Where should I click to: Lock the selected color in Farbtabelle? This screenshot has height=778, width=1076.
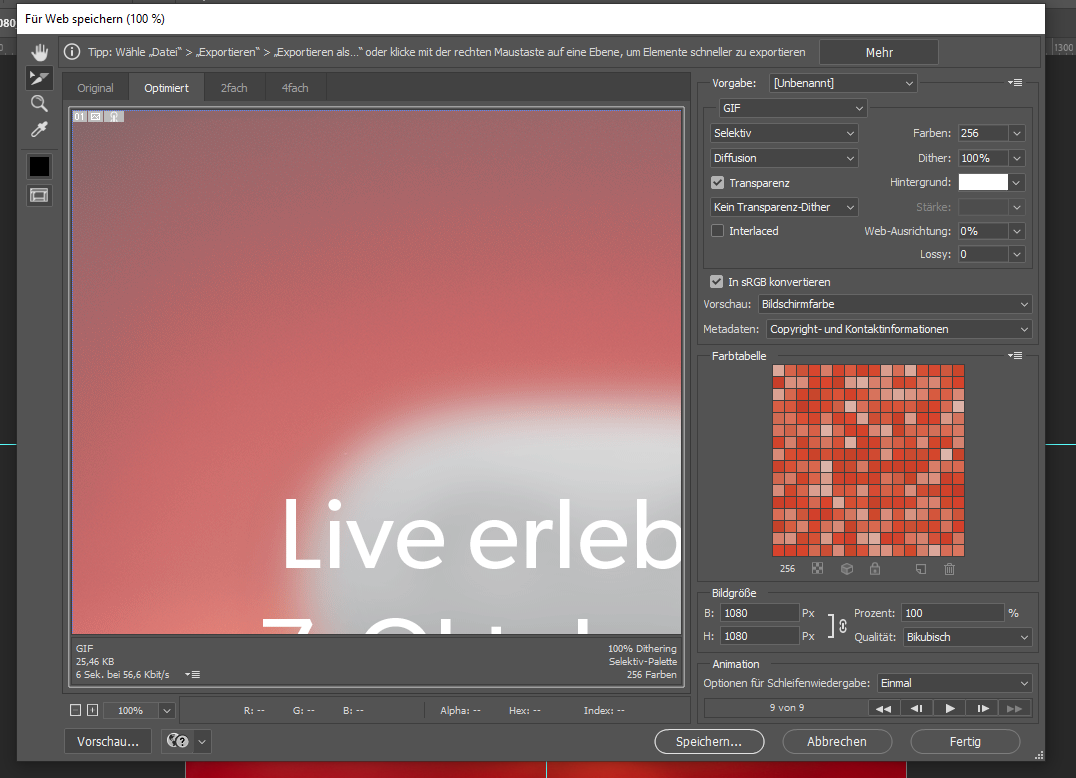(875, 568)
